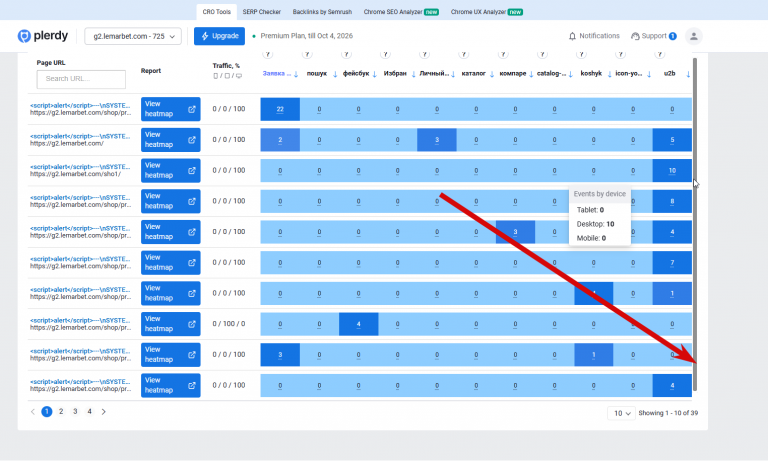This screenshot has height=461, width=768.
Task: Open Chrome SEO Analyzer tab
Action: pos(401,12)
